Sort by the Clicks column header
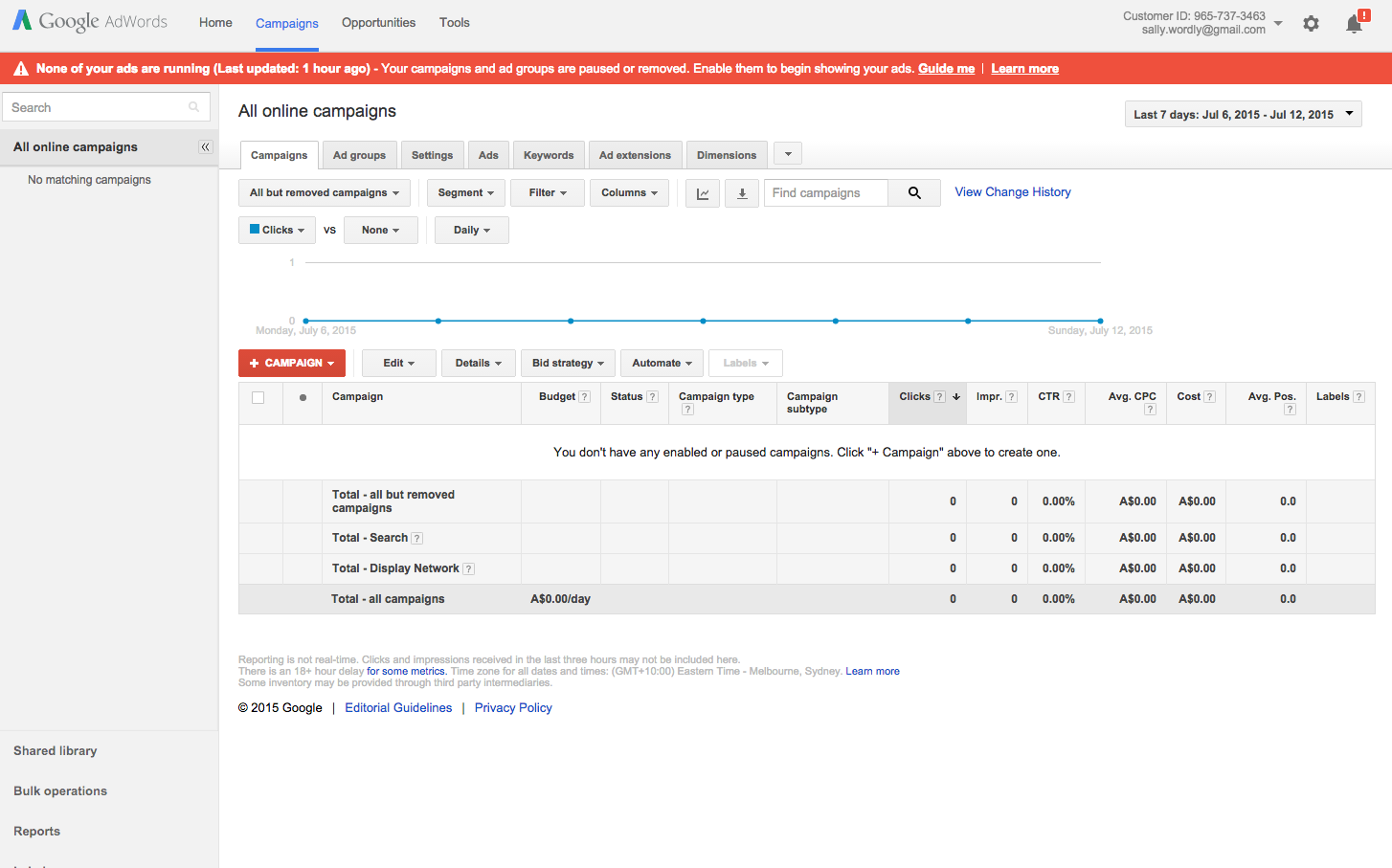Image resolution: width=1392 pixels, height=868 pixels. [x=914, y=397]
